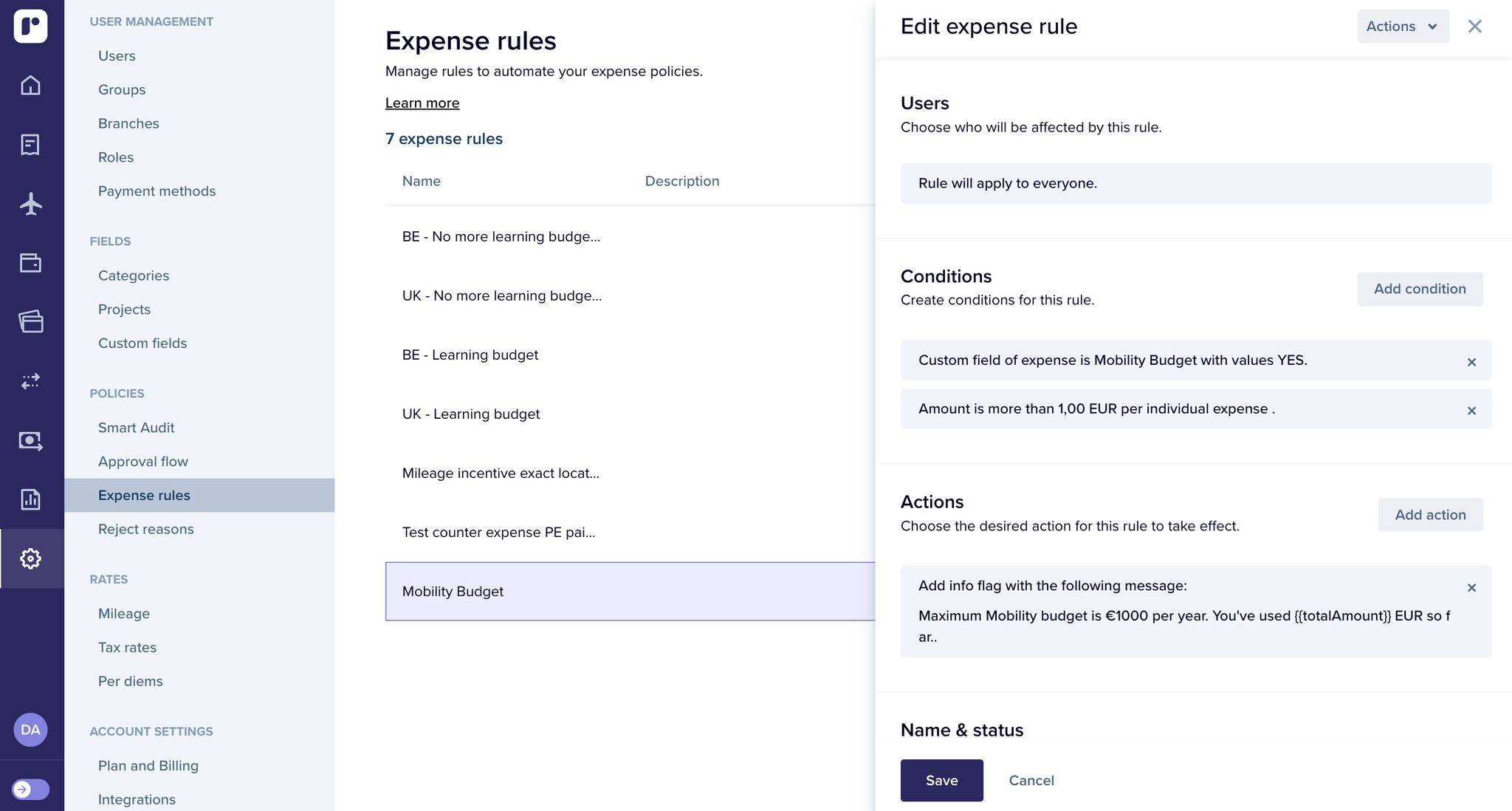Delete the info flag action
This screenshot has width=1512, height=811.
pyautogui.click(x=1471, y=588)
